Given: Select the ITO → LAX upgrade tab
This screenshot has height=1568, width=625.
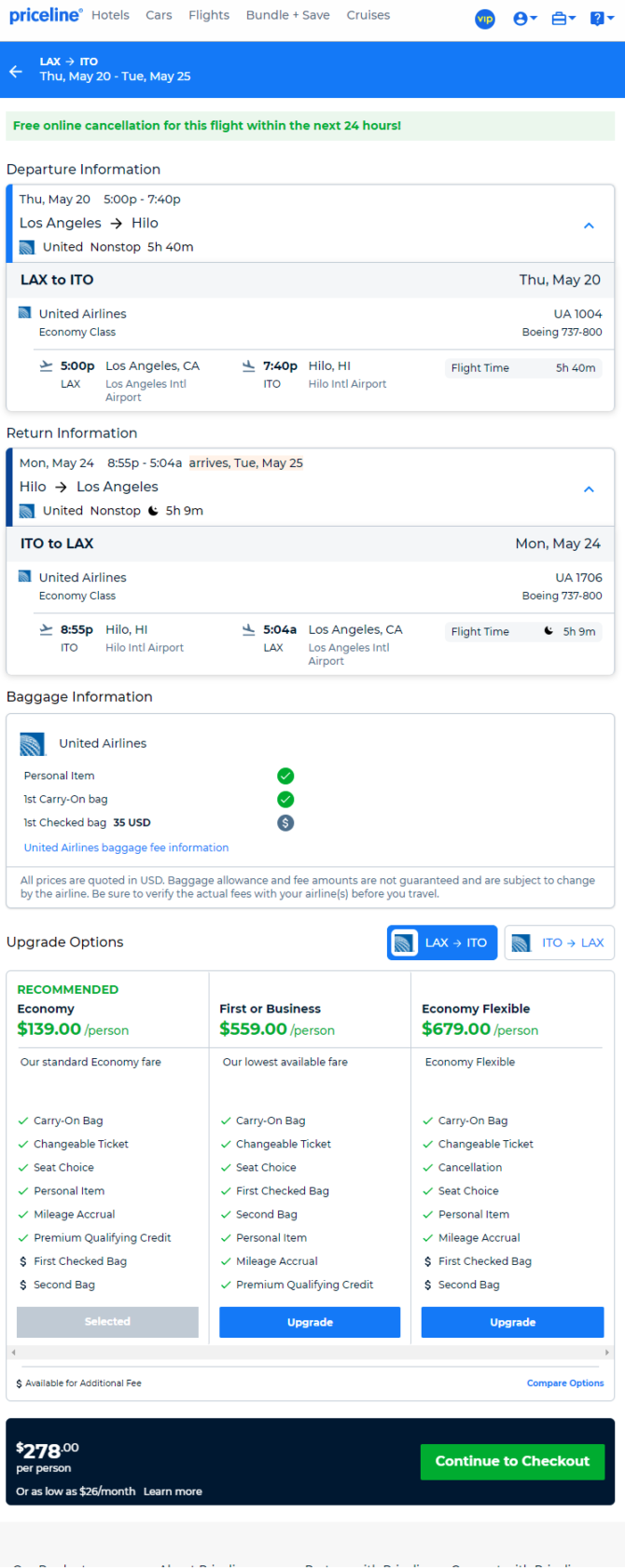Looking at the screenshot, I should 560,942.
